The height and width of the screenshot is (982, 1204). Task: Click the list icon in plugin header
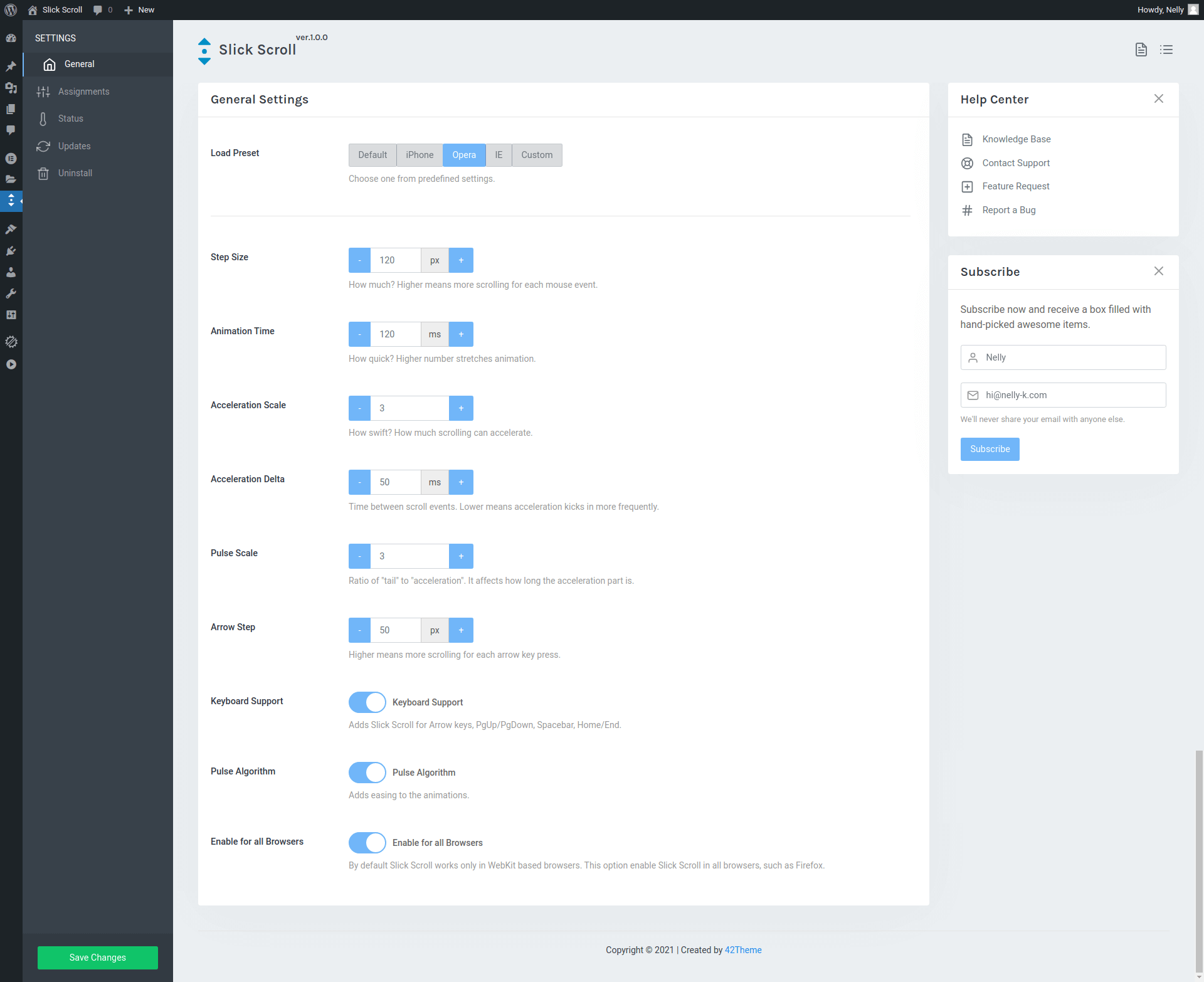pos(1166,50)
